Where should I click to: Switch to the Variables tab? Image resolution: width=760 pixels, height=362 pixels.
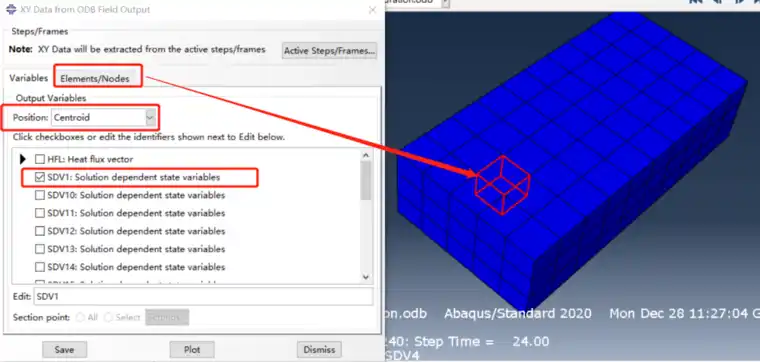point(29,78)
